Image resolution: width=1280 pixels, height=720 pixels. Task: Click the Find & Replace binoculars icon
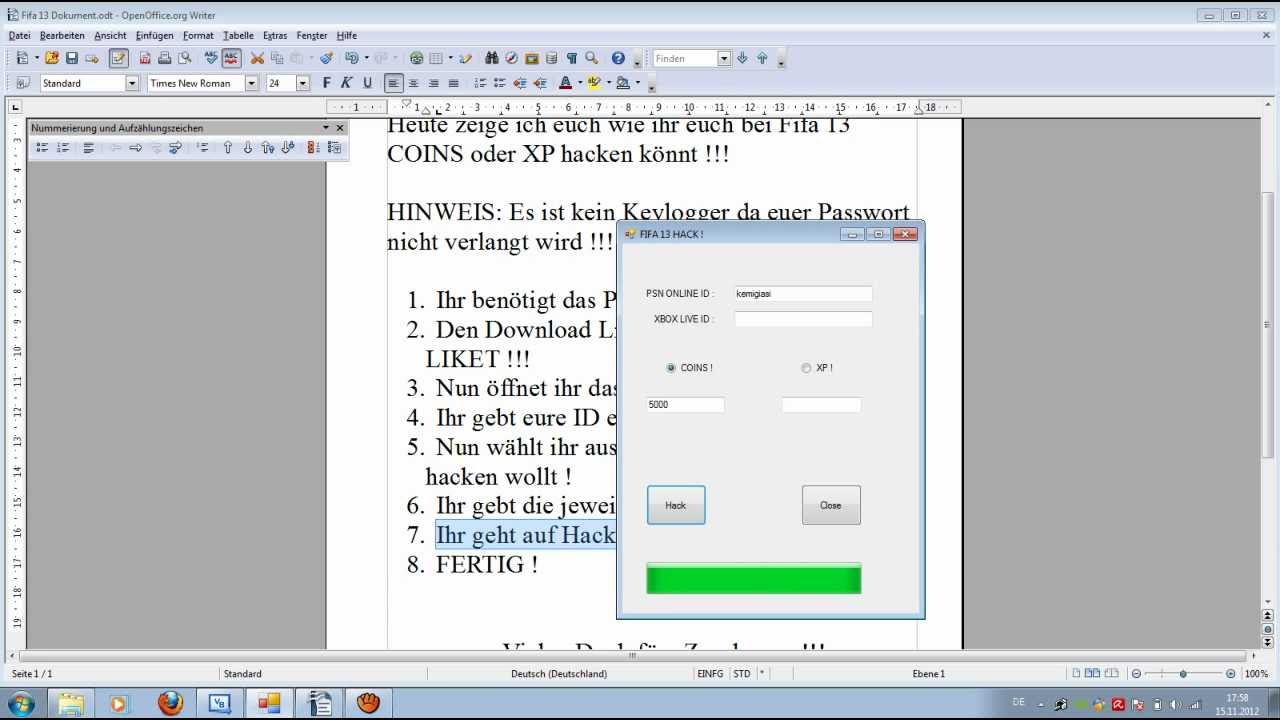pyautogui.click(x=492, y=58)
